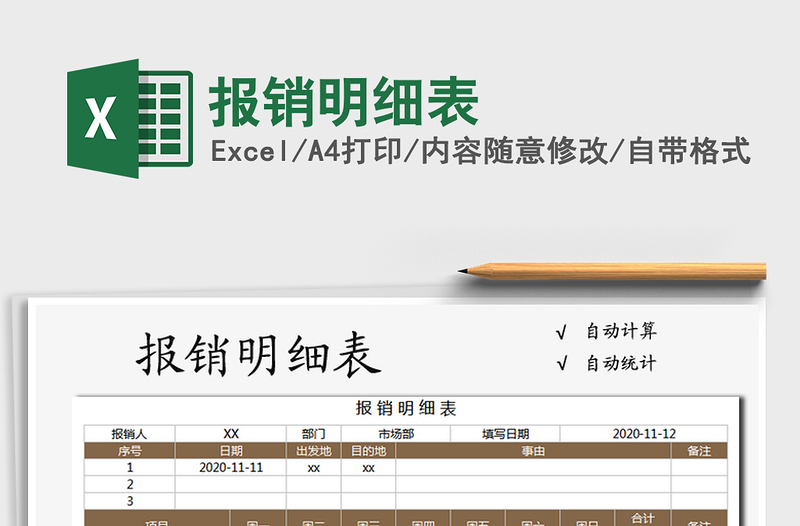Select the 2020-11-12 date cell
Image resolution: width=800 pixels, height=526 pixels.
[x=644, y=434]
